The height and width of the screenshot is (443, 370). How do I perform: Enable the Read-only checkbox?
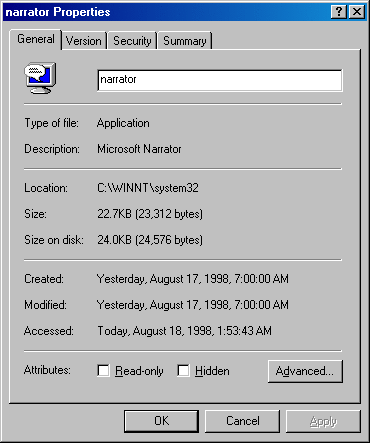[104, 370]
